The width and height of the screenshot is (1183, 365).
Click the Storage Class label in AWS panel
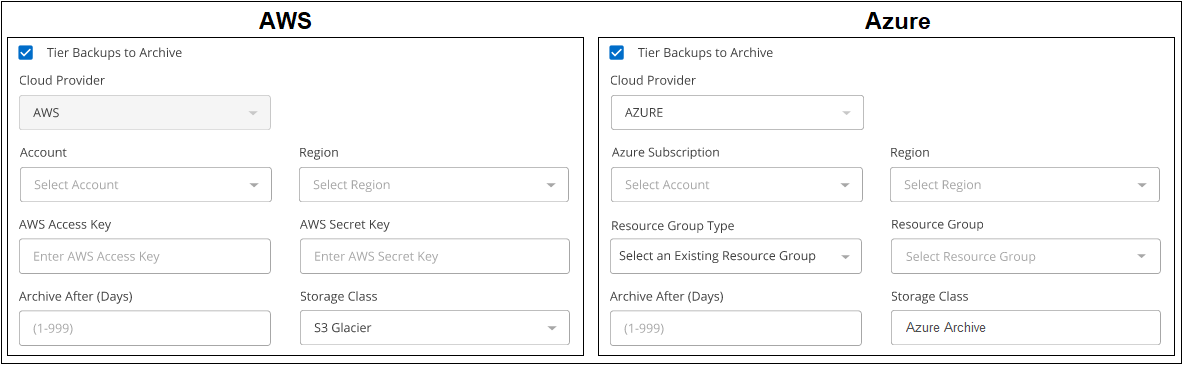(x=338, y=296)
